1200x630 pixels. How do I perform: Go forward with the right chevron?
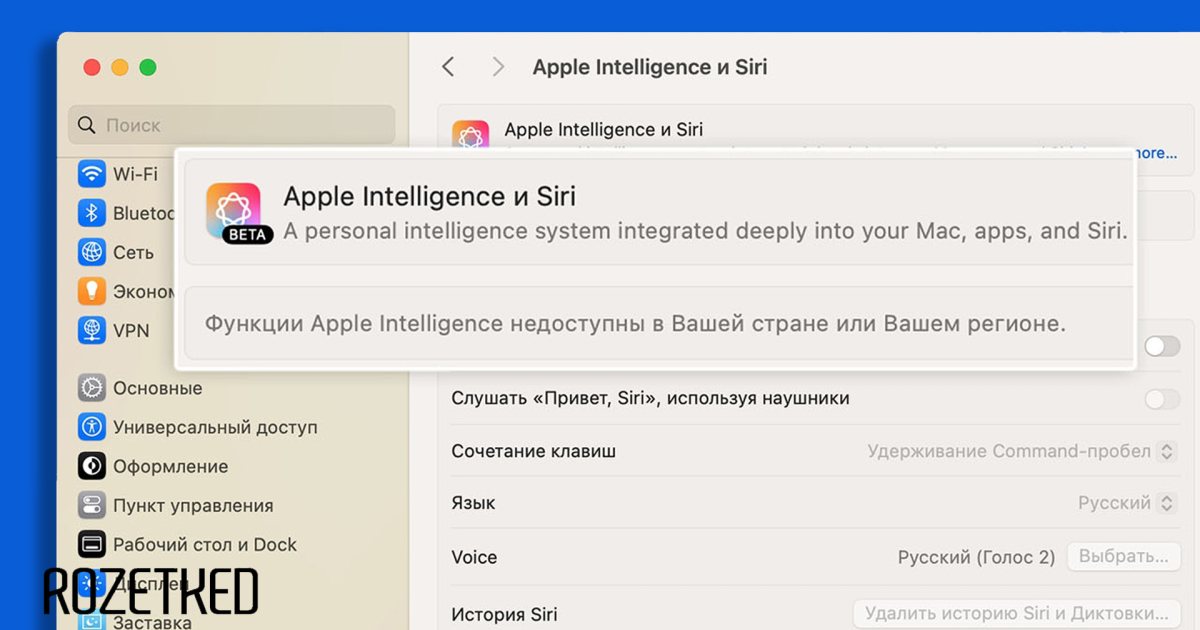498,67
